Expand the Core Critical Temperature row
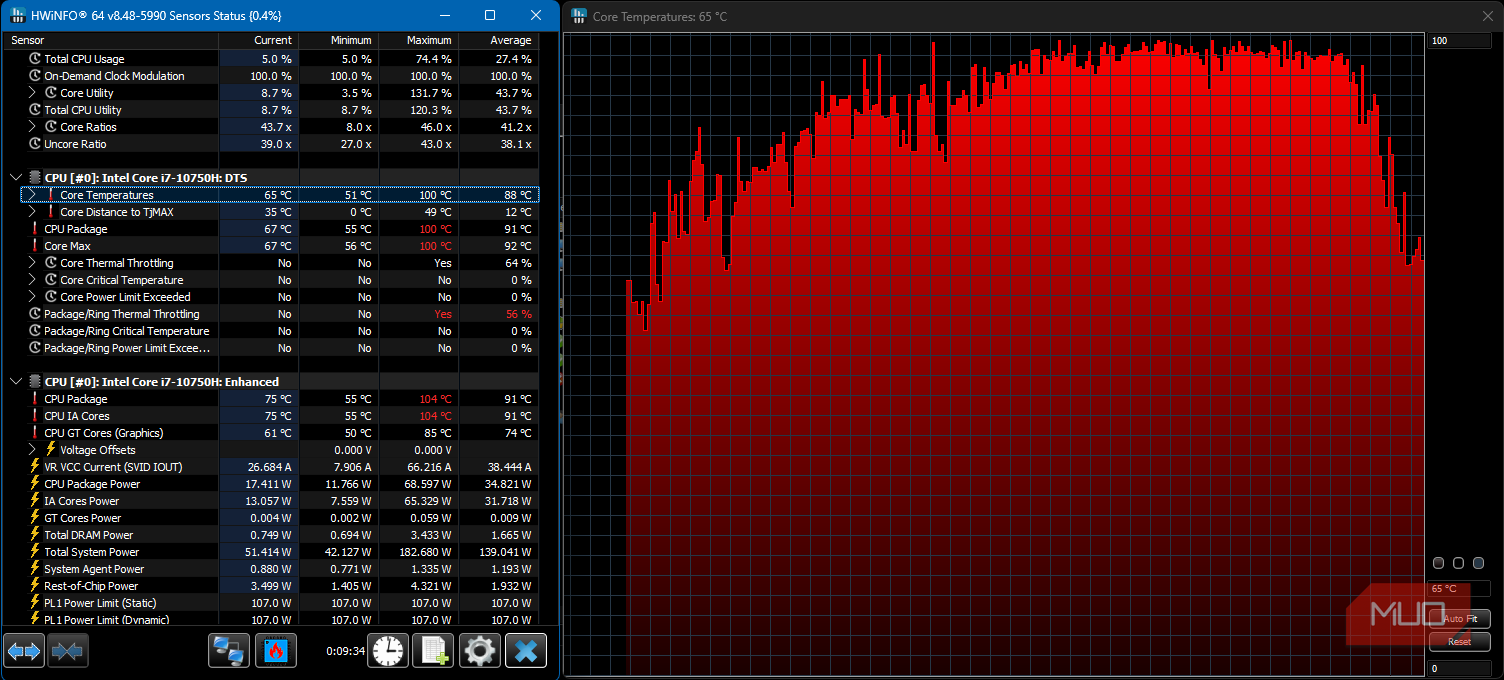 coord(32,280)
